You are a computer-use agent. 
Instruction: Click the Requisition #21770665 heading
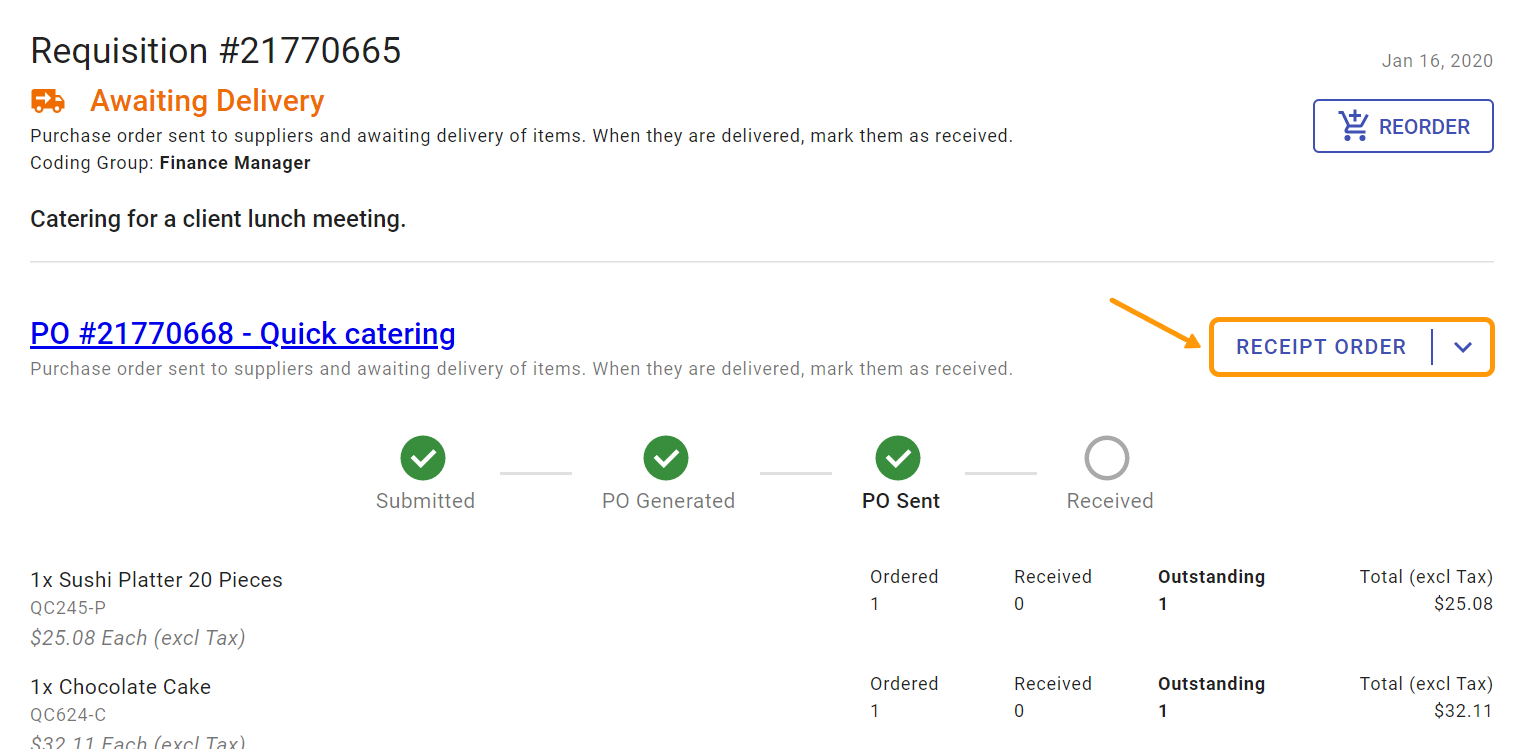[x=215, y=50]
